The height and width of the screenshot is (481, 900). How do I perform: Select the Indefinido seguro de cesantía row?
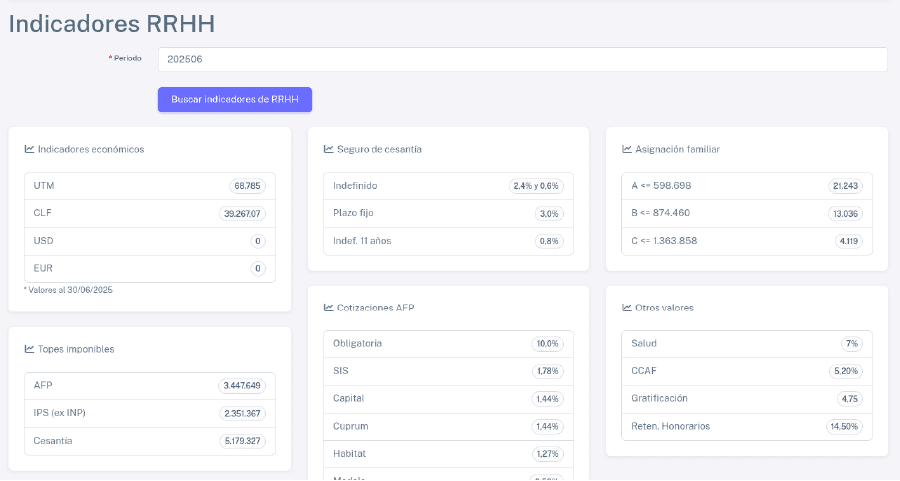[448, 186]
